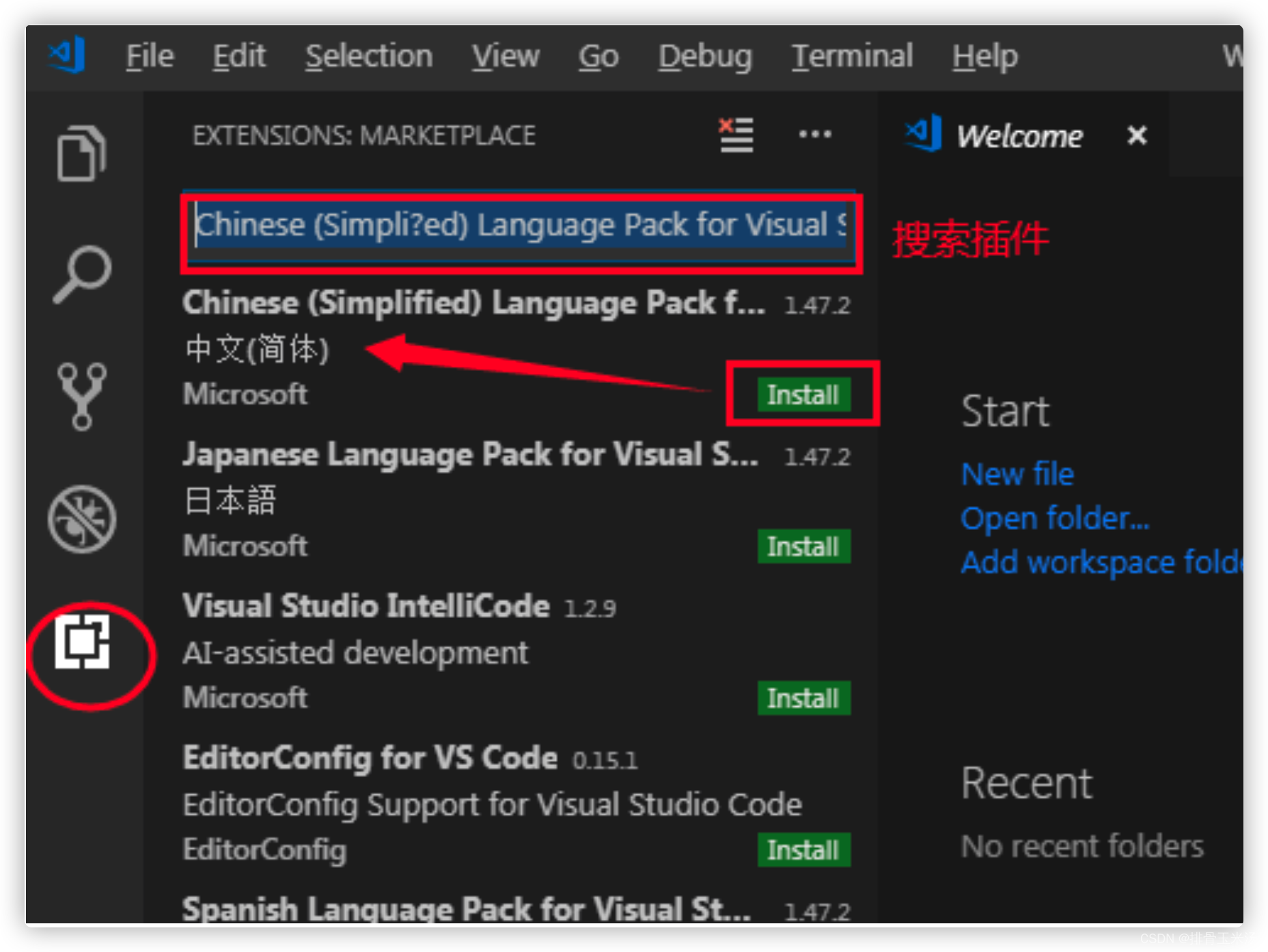This screenshot has width=1268, height=952.
Task: Click Microsoft publisher under IntelliCode
Action: point(245,697)
